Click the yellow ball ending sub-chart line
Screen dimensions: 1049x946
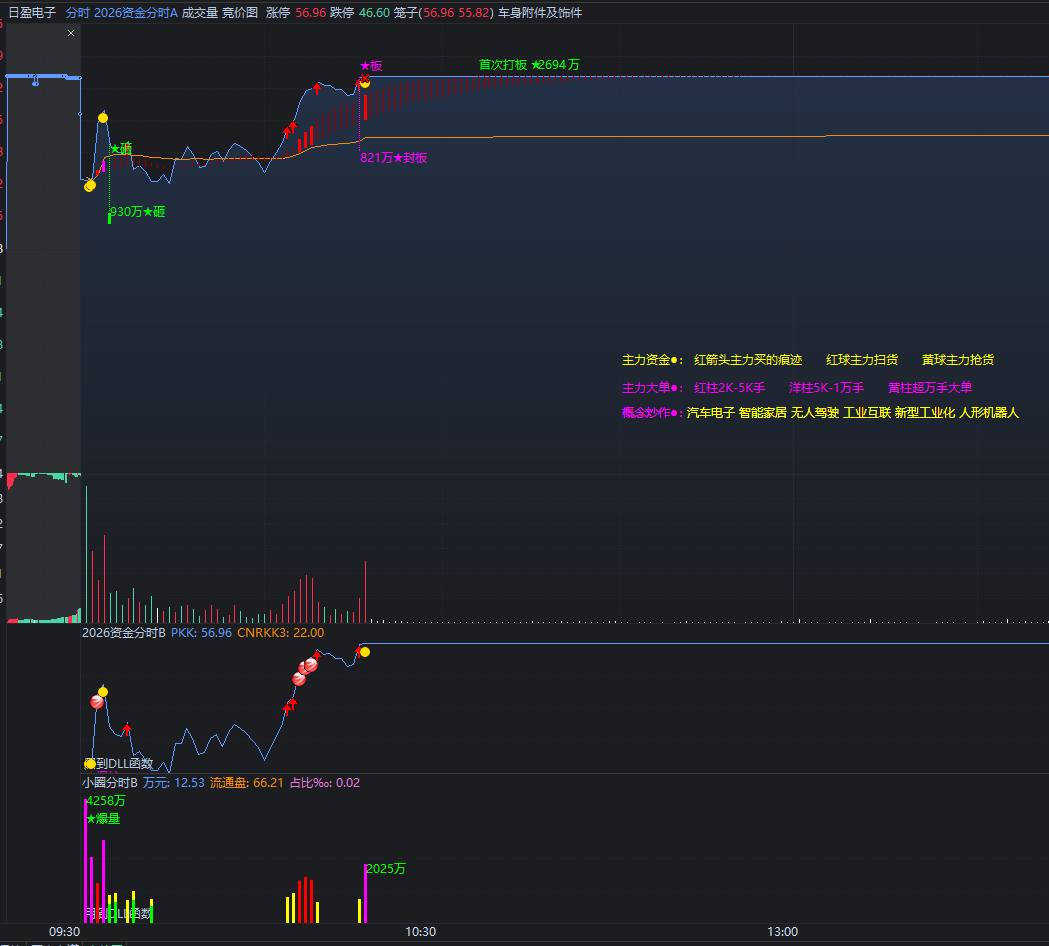point(365,652)
